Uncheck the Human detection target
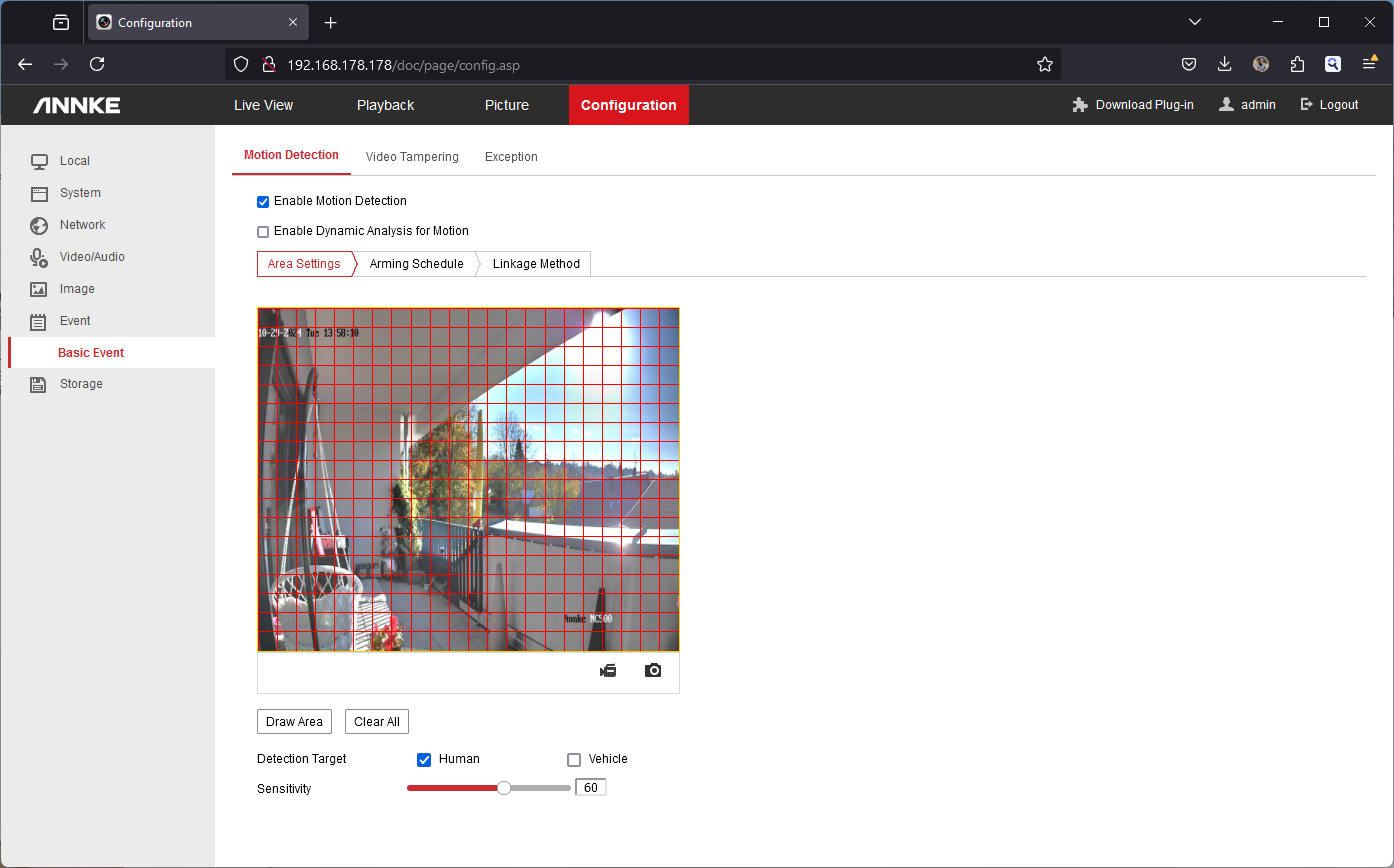This screenshot has height=868, width=1394. coord(424,760)
